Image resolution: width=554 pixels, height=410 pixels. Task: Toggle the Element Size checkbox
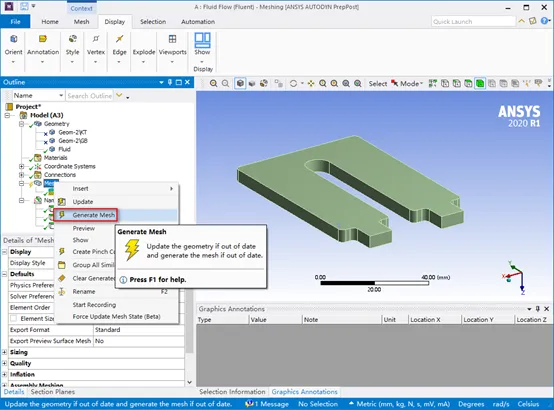point(13,318)
